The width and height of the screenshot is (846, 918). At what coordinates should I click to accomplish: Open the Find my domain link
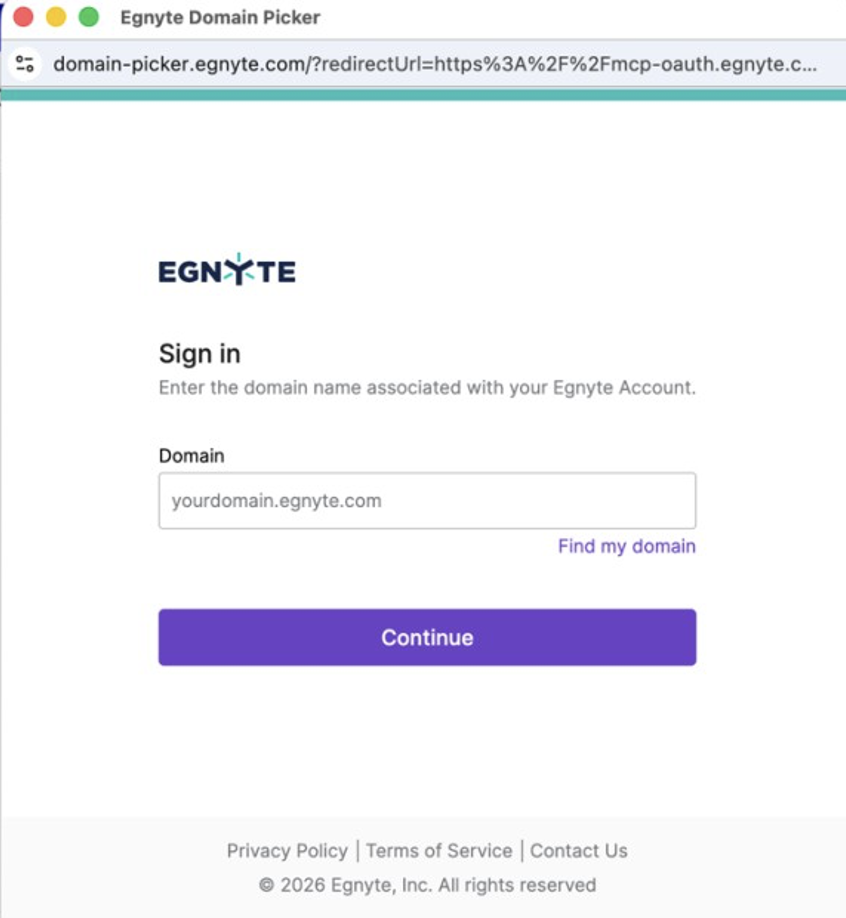(x=626, y=546)
